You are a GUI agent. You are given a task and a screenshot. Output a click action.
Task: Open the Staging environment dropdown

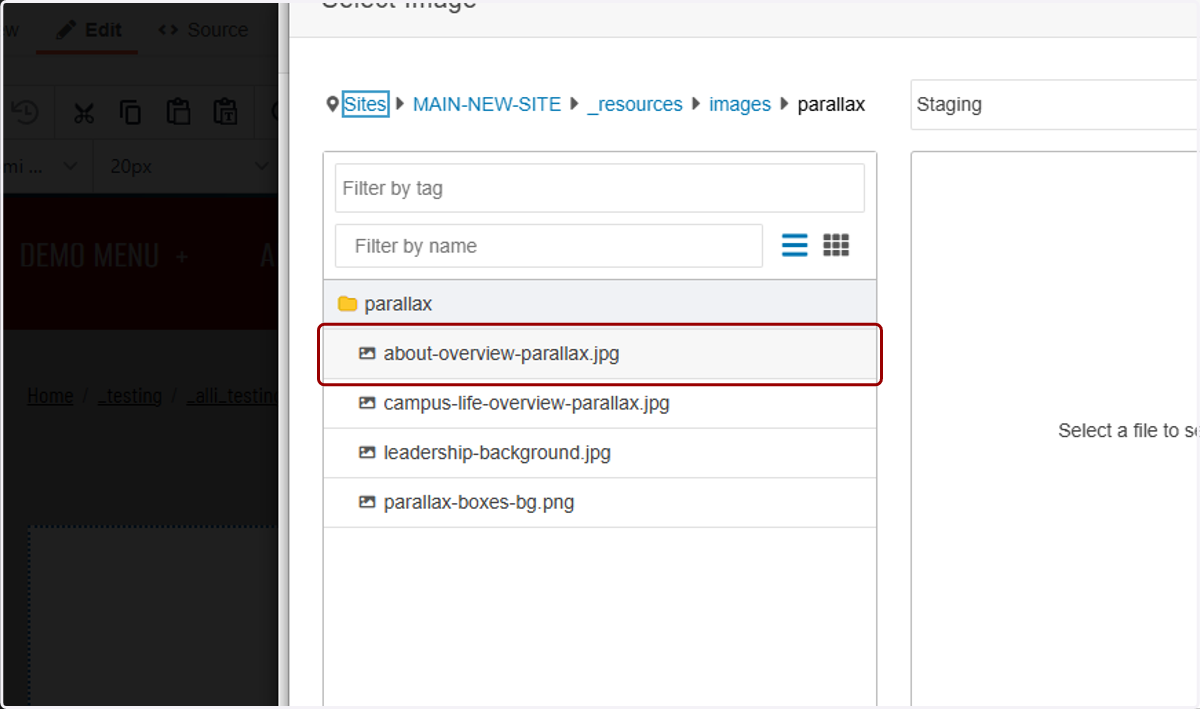1055,104
